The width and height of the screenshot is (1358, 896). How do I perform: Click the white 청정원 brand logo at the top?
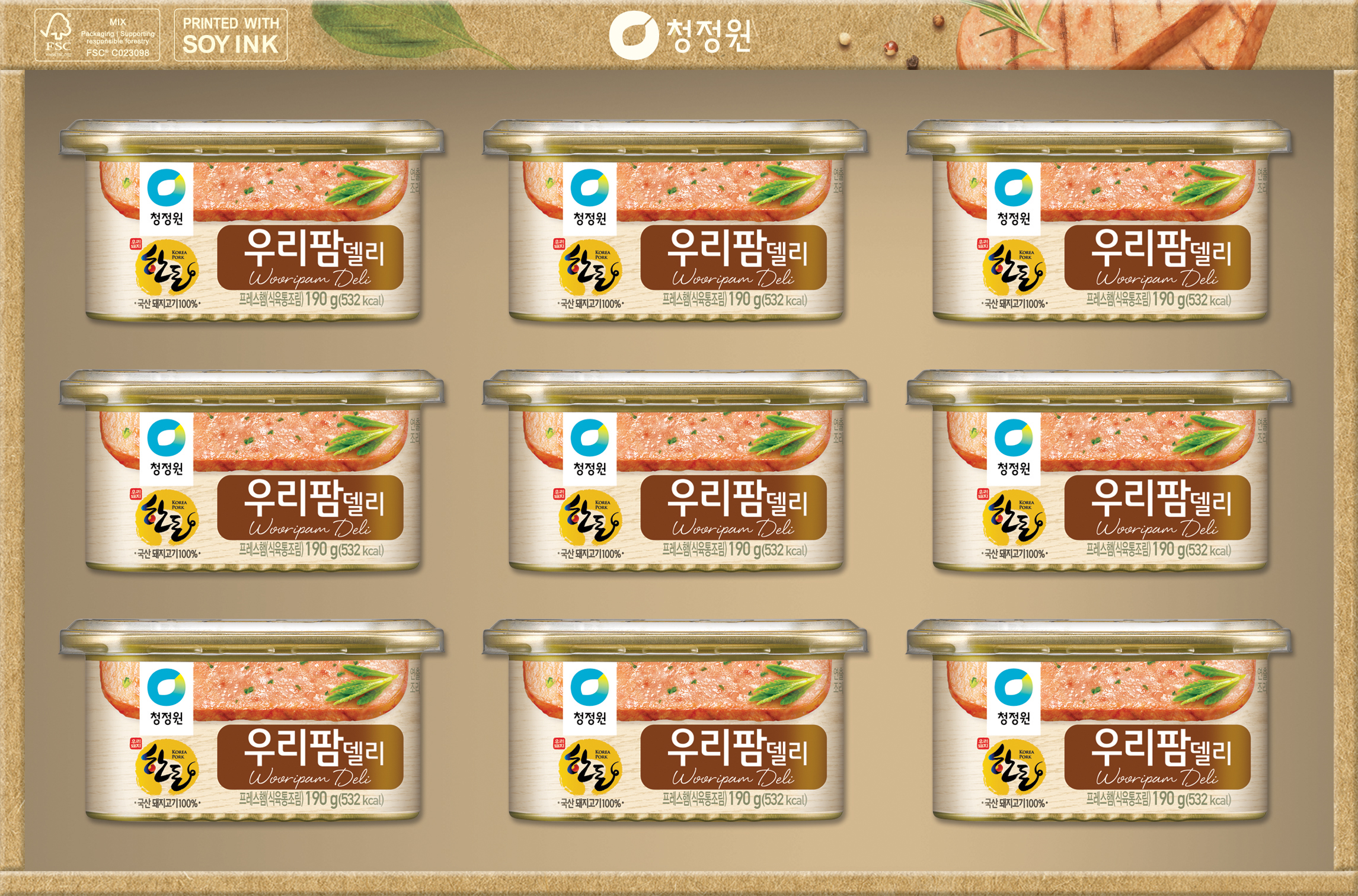coord(680,36)
